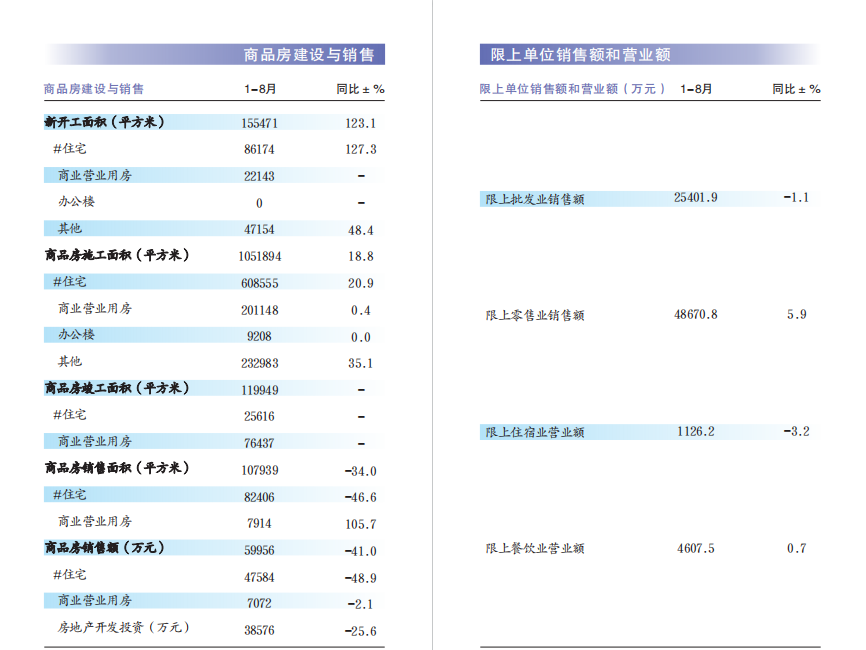Screen dimensions: 866x650
Task: Select the percentage 35.1
Action: tap(361, 363)
